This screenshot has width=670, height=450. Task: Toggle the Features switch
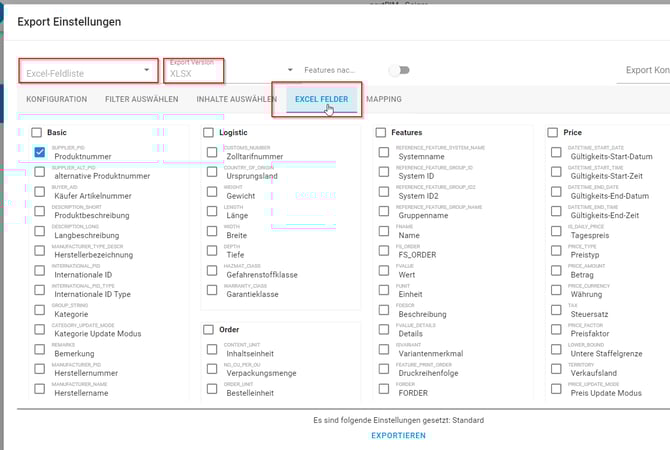[399, 70]
